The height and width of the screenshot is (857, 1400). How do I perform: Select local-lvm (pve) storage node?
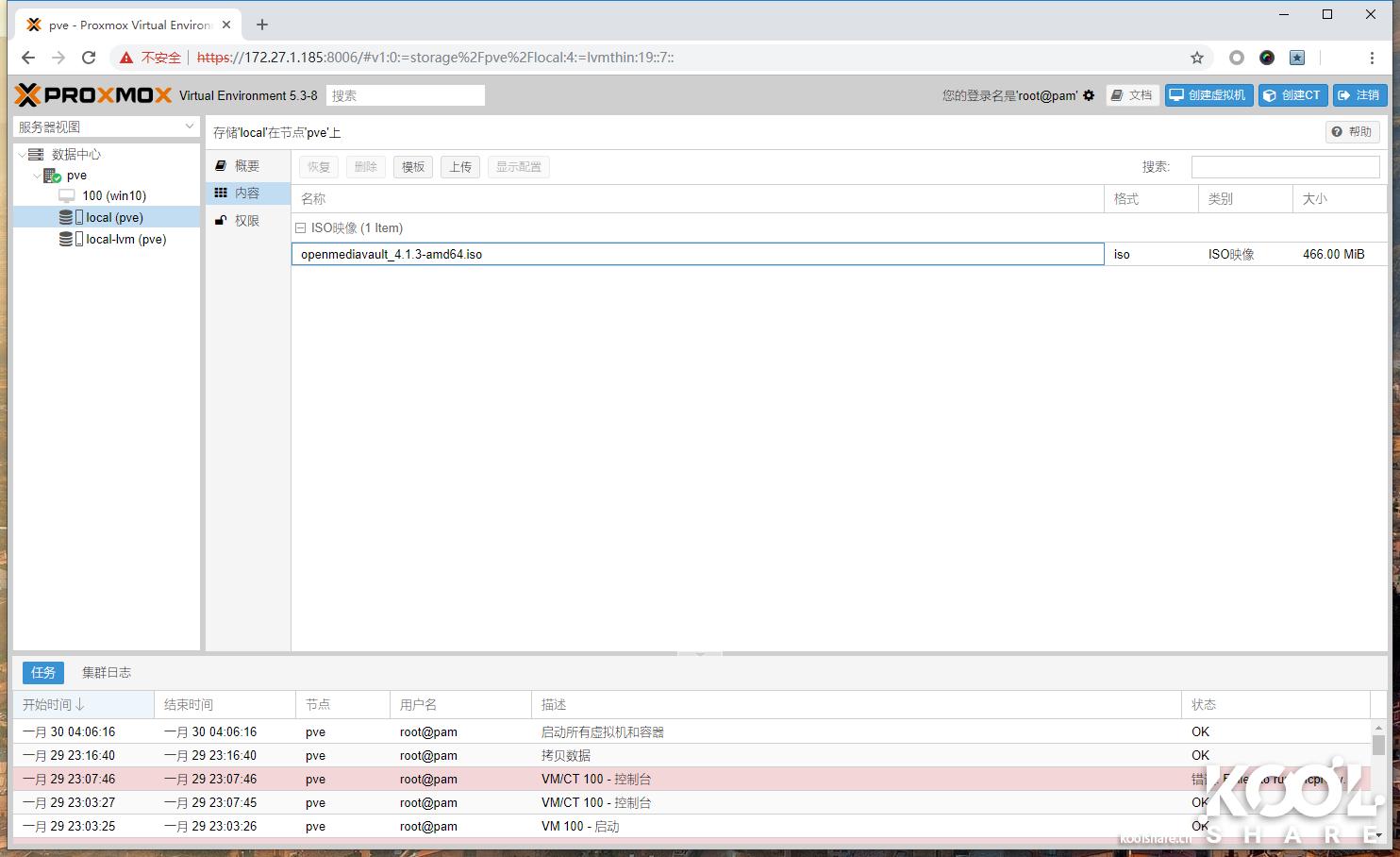point(125,240)
